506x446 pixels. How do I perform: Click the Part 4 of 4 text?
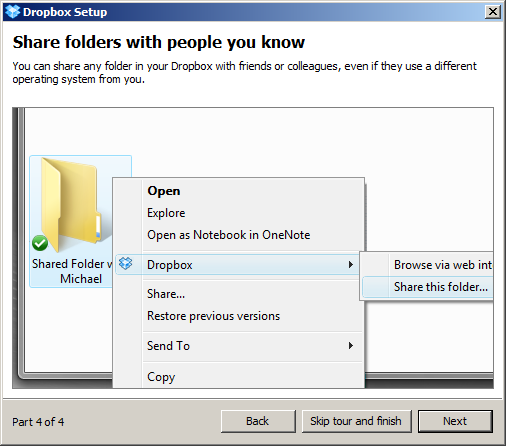[x=38, y=422]
